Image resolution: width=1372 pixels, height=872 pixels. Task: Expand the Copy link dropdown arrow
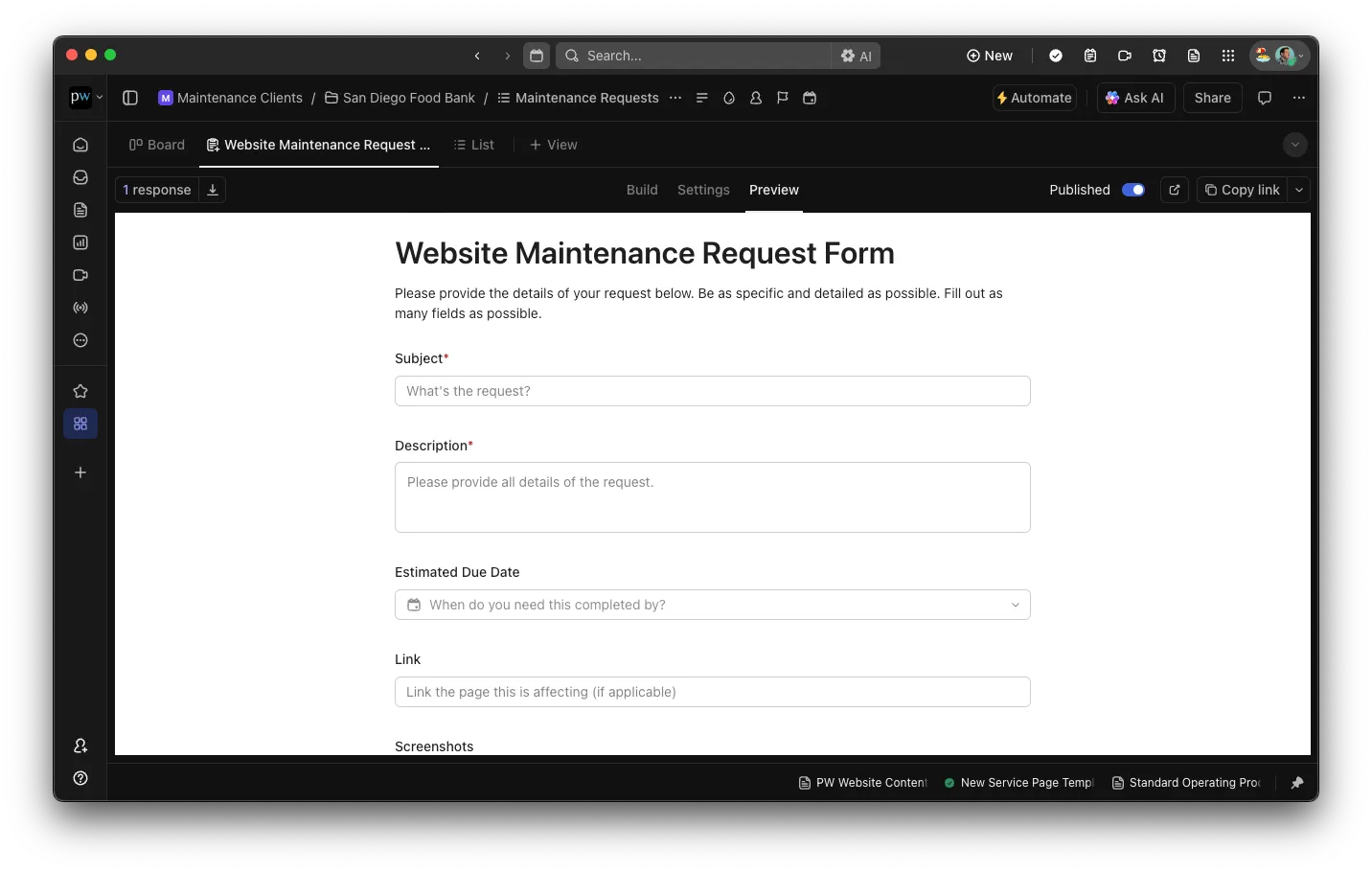1299,190
